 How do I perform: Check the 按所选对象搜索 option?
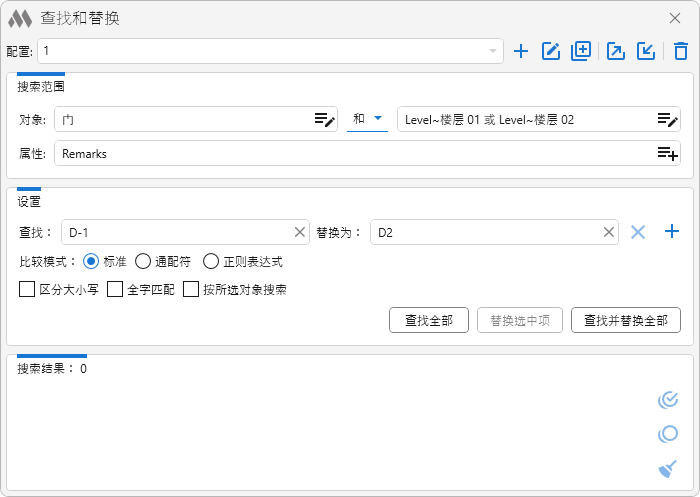(x=191, y=290)
